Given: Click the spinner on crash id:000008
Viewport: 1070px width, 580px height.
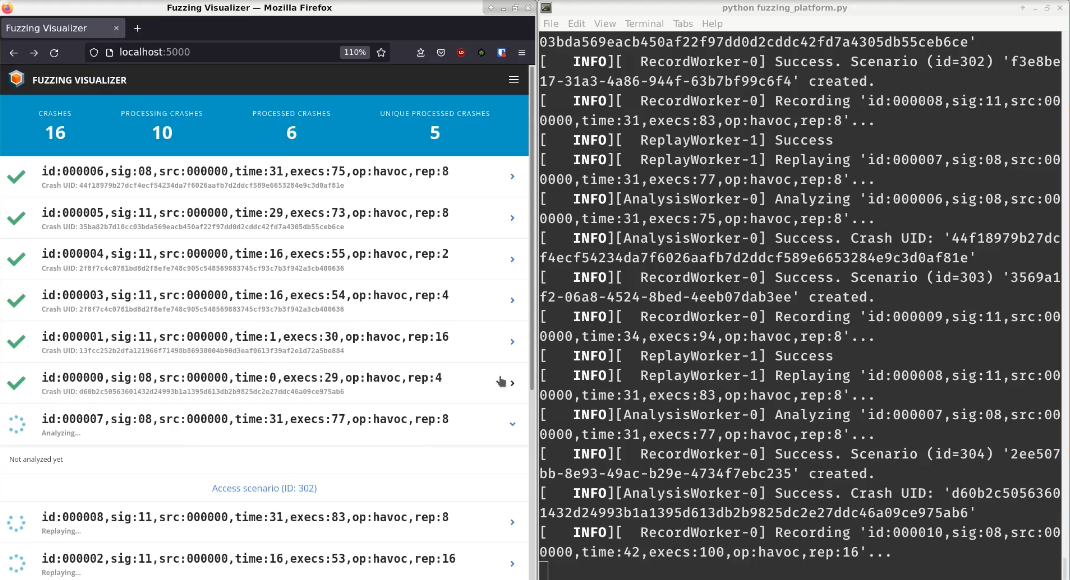Looking at the screenshot, I should coord(16,523).
